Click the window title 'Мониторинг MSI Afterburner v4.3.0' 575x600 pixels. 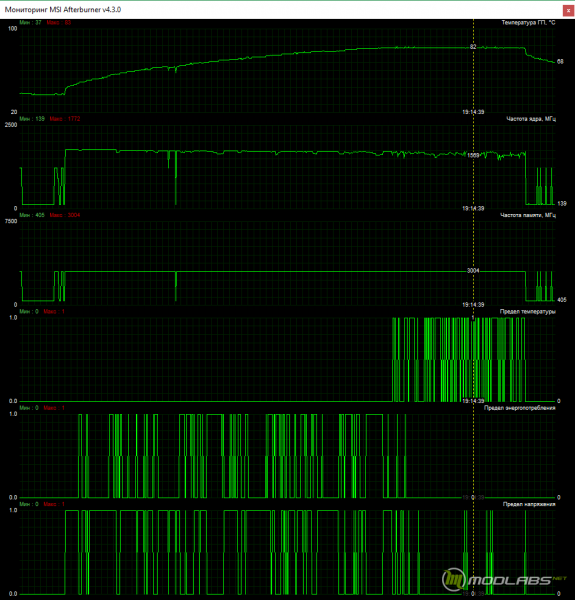[x=63, y=10]
